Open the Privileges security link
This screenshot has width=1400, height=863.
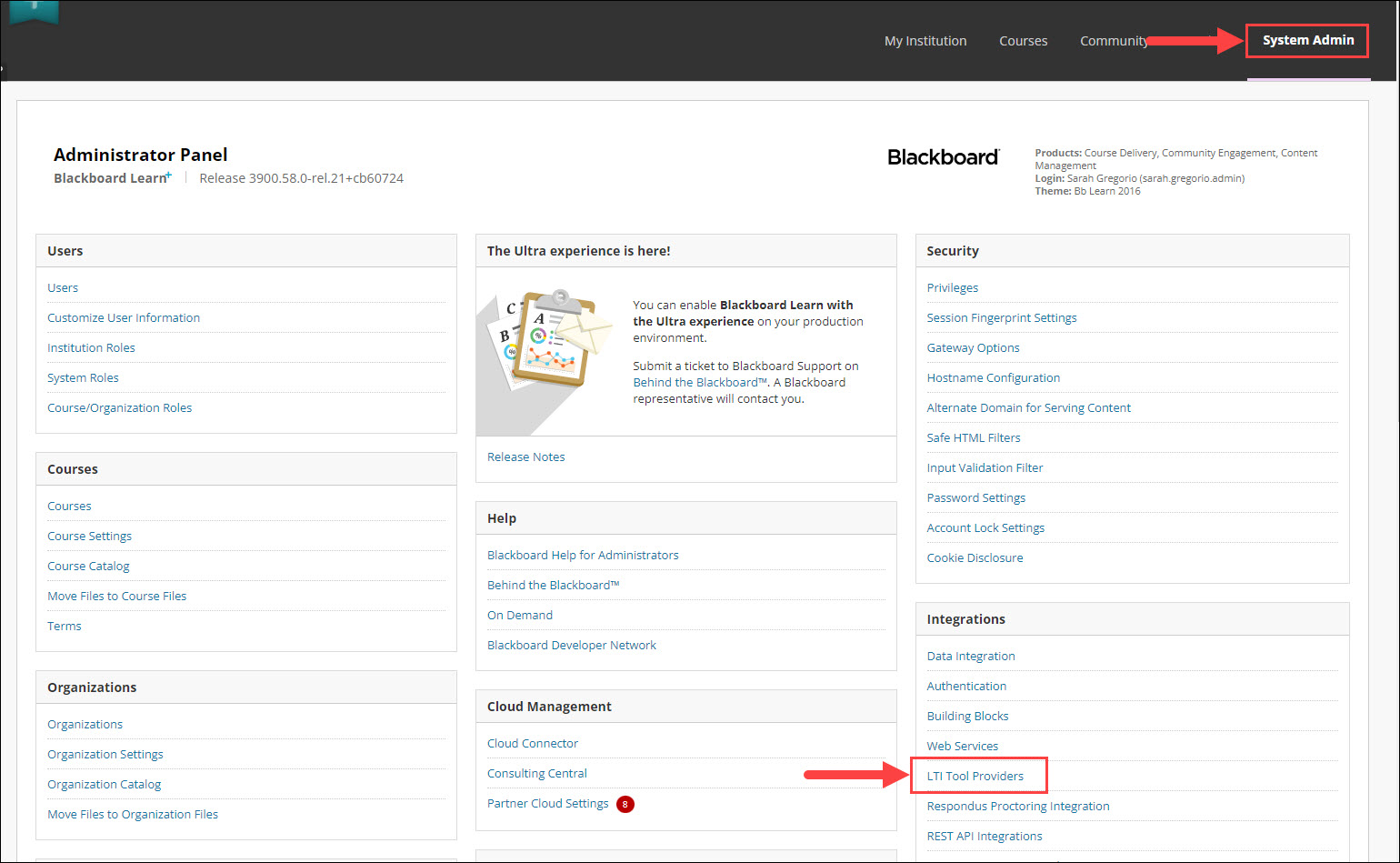click(x=953, y=287)
